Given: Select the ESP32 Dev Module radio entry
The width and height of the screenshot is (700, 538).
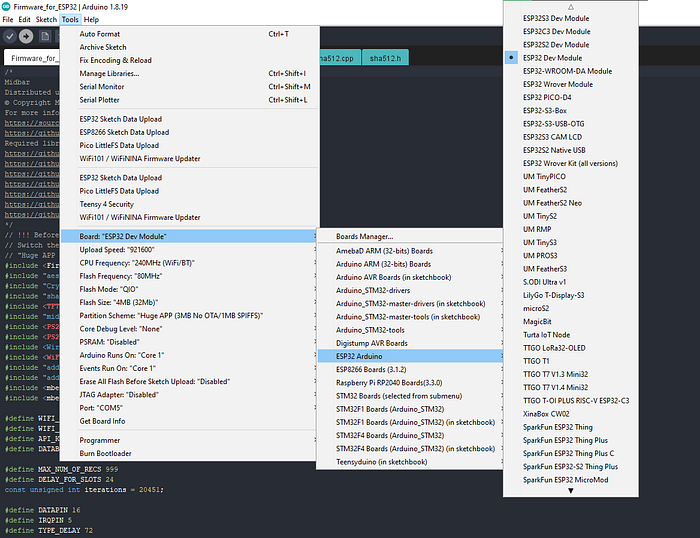Looking at the screenshot, I should pyautogui.click(x=571, y=58).
